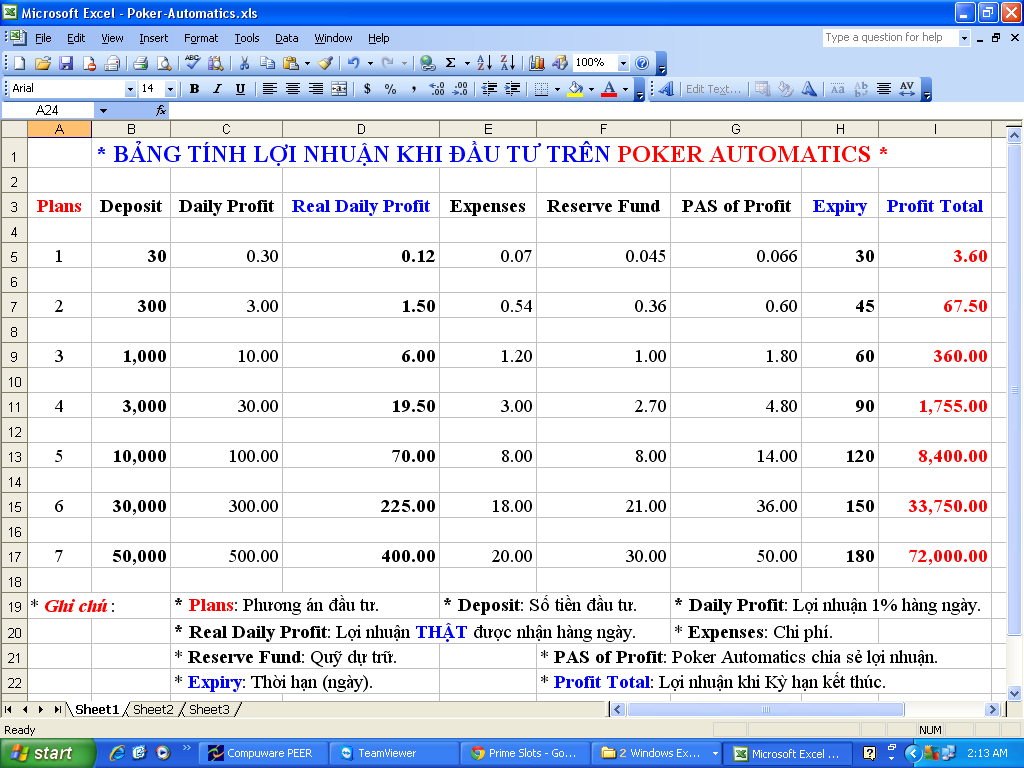Viewport: 1024px width, 768px height.
Task: Click the Merge and Center icon
Action: (339, 89)
